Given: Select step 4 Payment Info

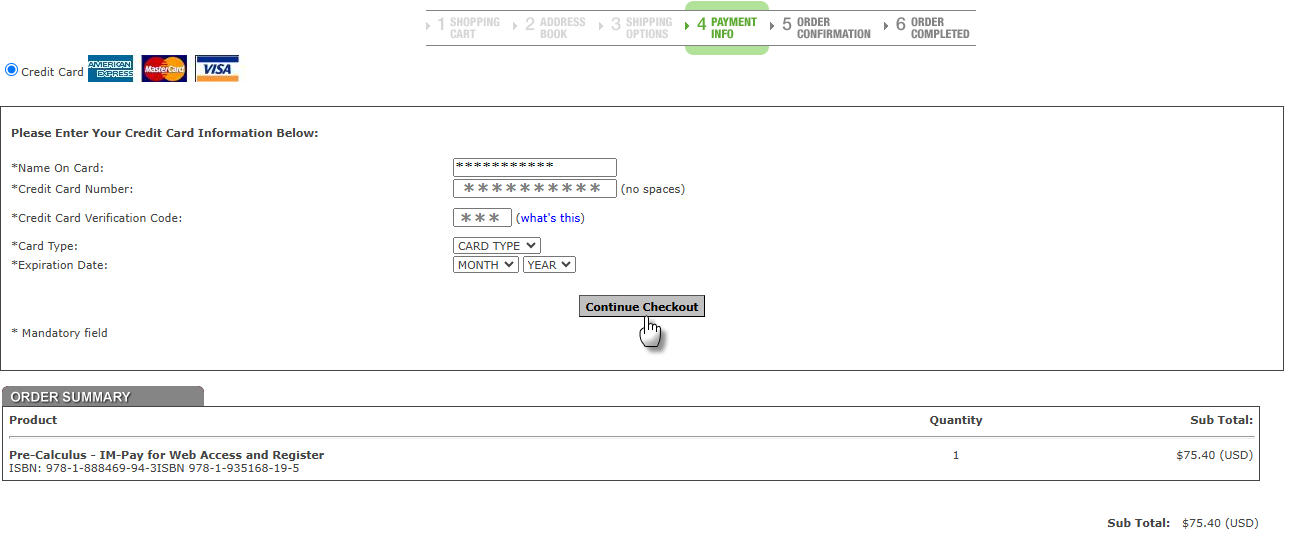Looking at the screenshot, I should point(727,28).
